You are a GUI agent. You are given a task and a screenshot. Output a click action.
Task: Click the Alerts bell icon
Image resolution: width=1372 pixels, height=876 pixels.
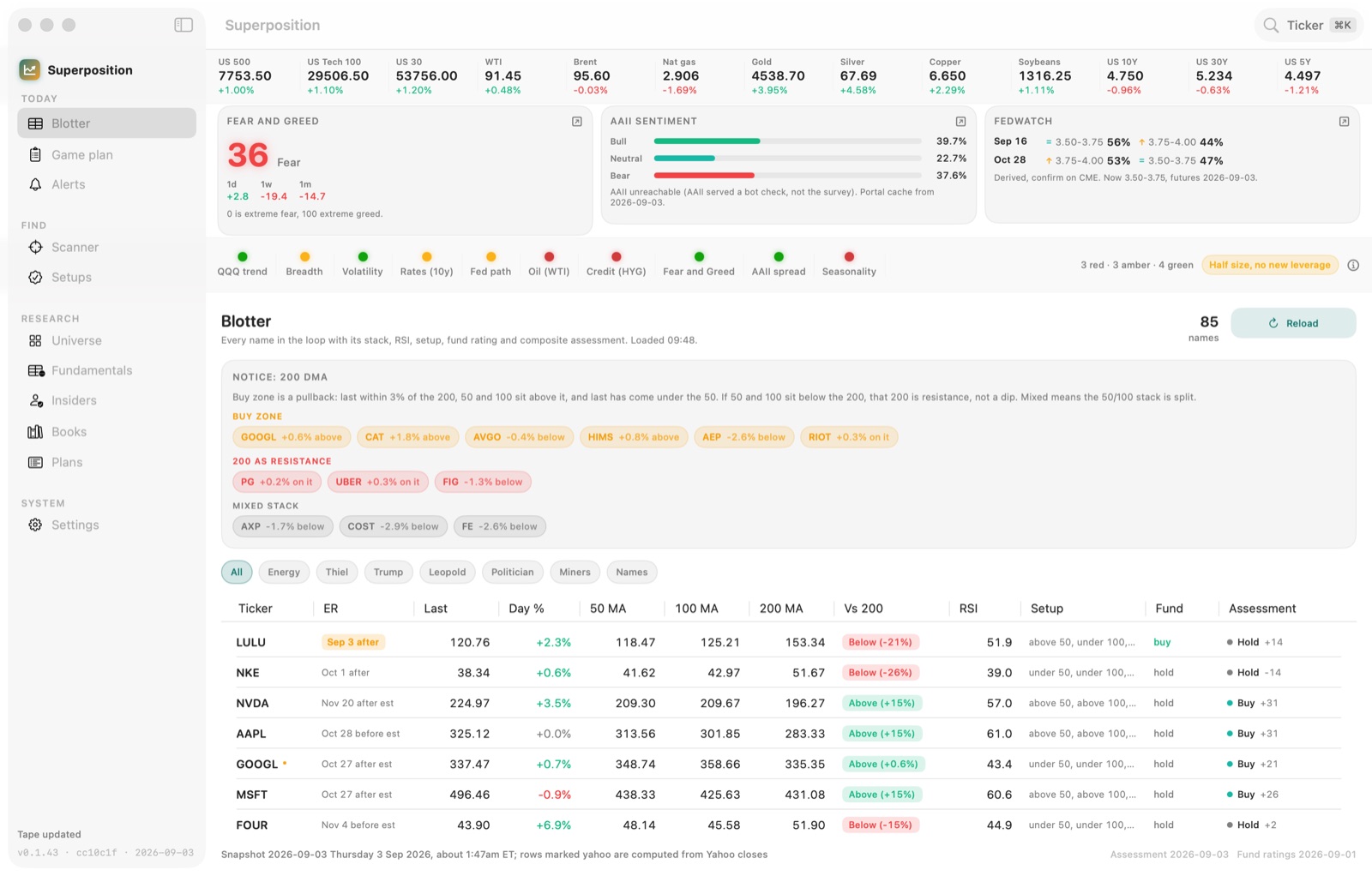pyautogui.click(x=35, y=184)
